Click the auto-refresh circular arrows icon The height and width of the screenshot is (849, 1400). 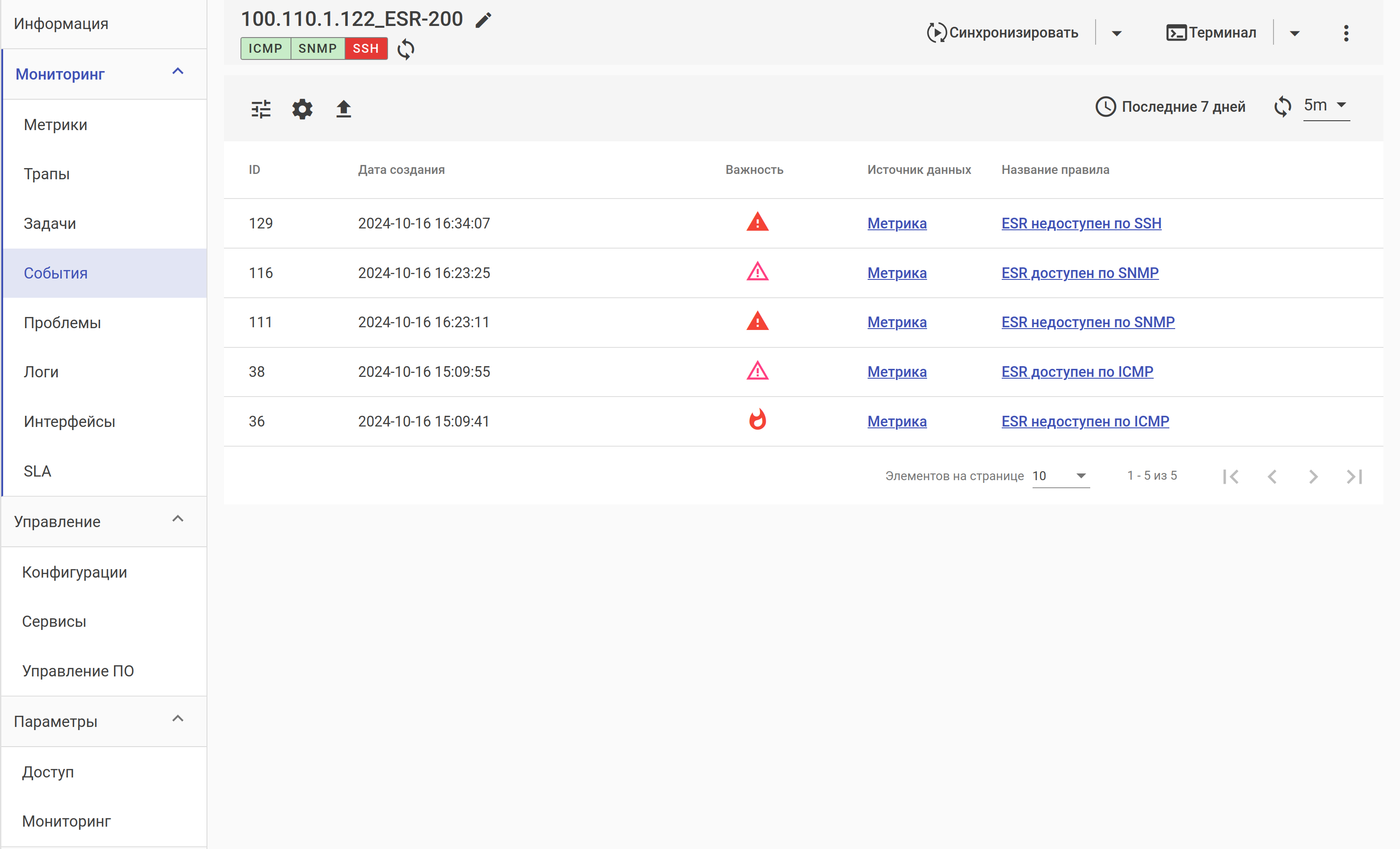pyautogui.click(x=1282, y=106)
